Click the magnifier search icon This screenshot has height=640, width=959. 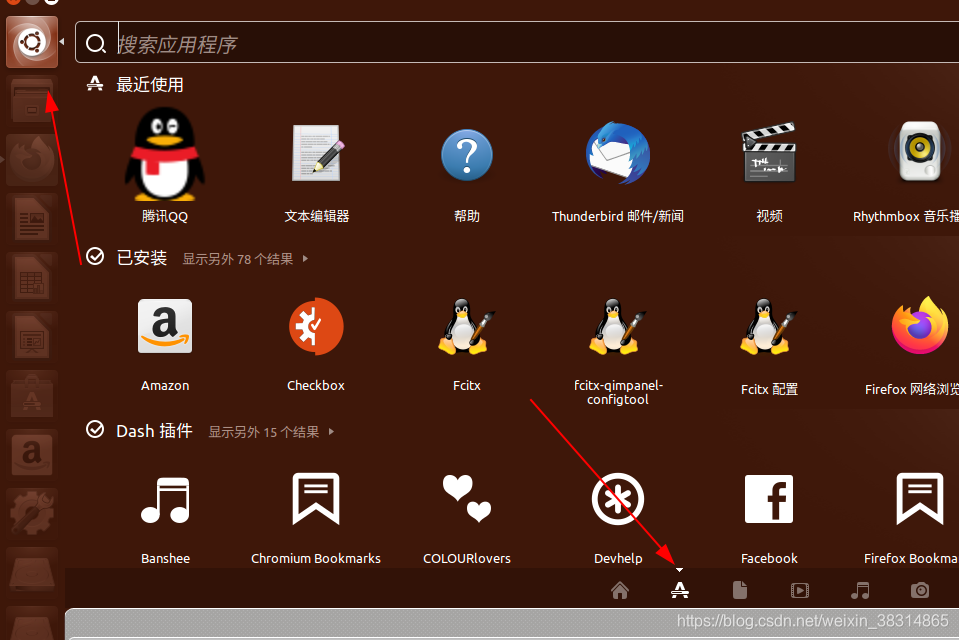(x=96, y=43)
